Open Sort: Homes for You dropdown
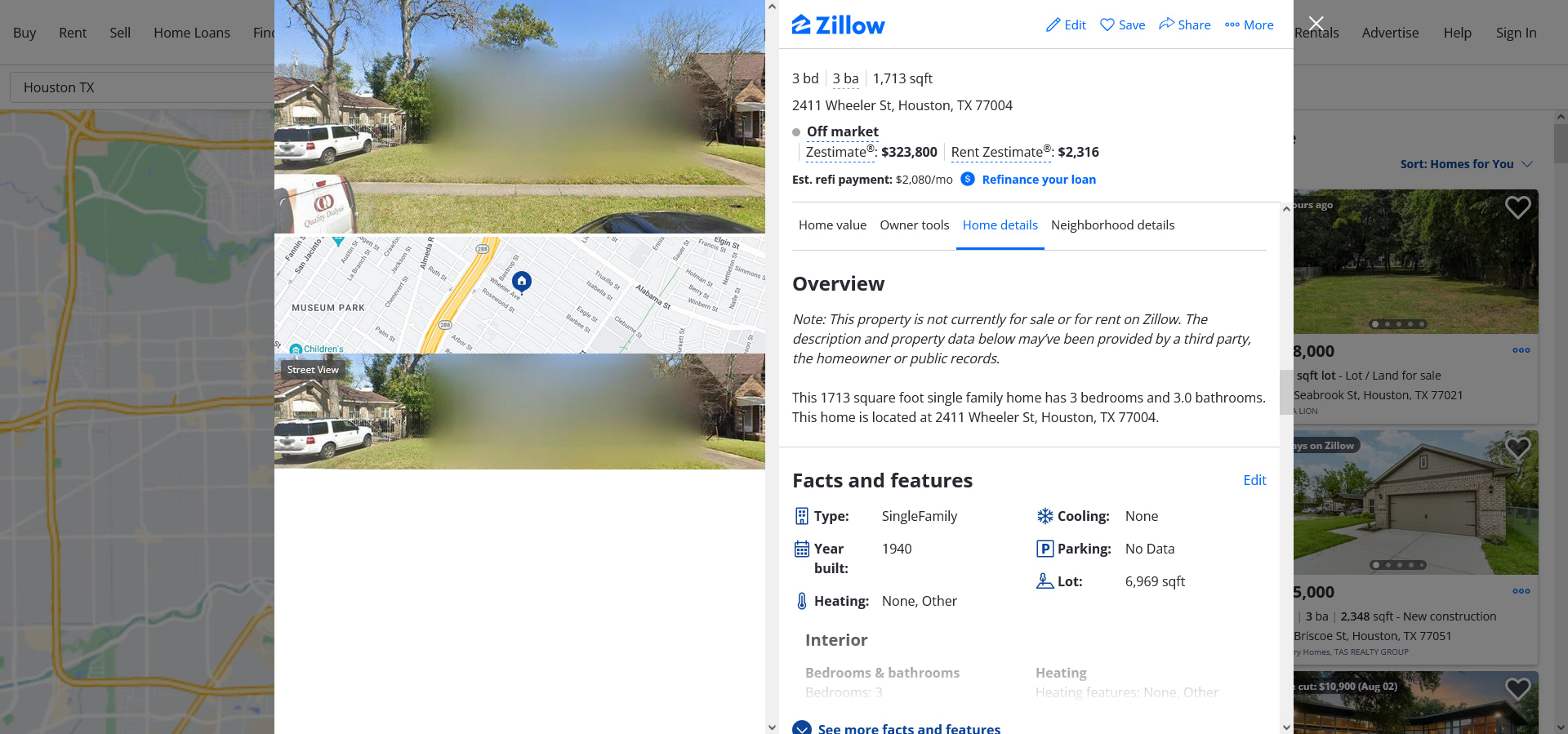Screen dimensions: 1568x734 (1466, 164)
